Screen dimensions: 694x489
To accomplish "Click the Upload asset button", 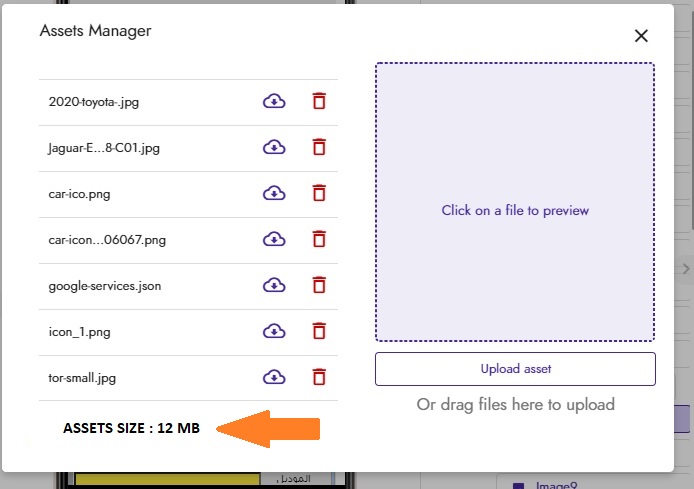I will tap(515, 369).
